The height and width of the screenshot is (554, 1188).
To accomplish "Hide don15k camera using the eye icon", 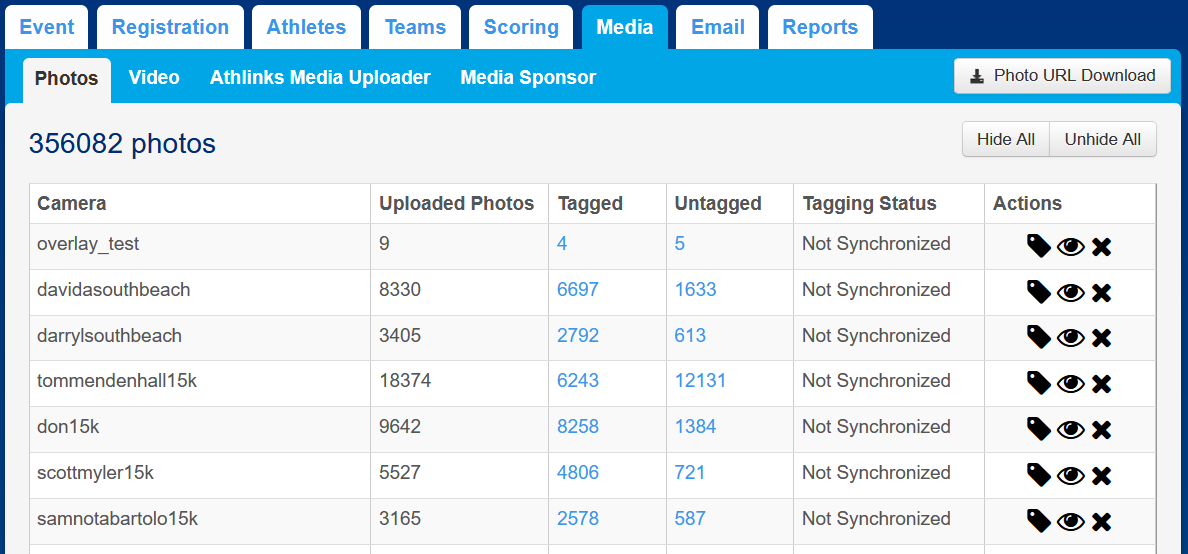I will (1070, 430).
